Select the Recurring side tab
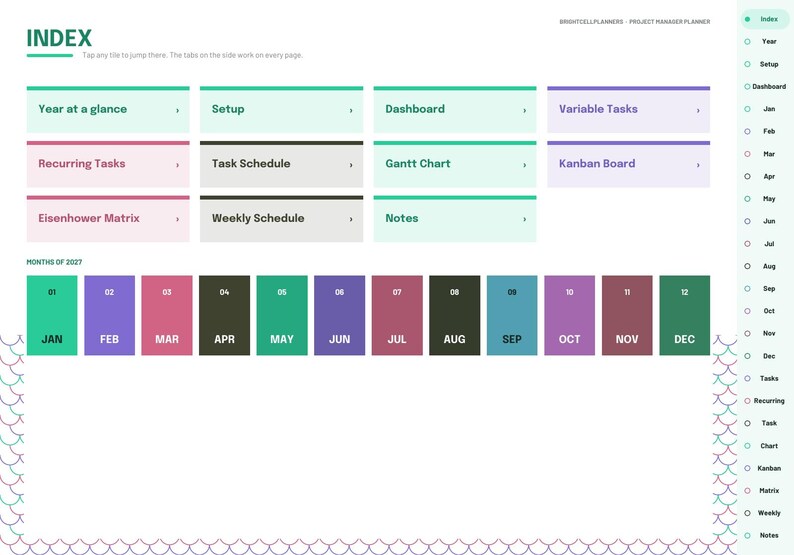 [765, 401]
